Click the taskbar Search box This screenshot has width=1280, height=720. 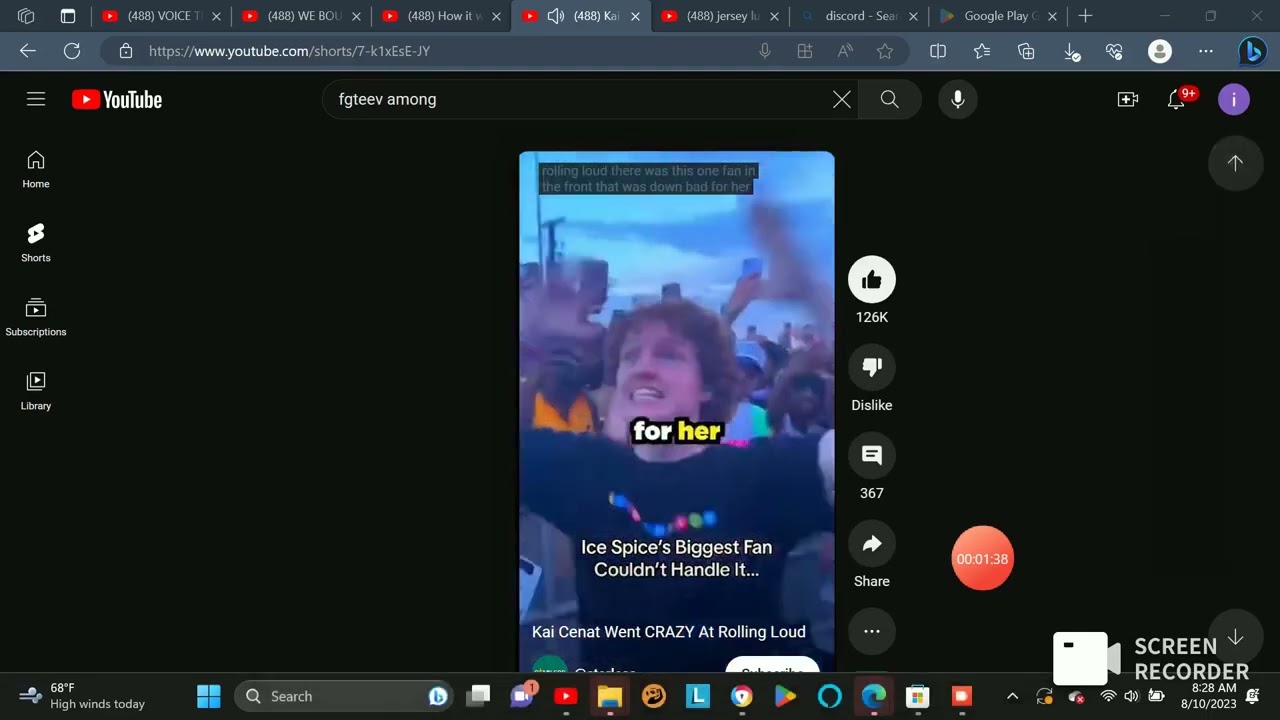(344, 696)
